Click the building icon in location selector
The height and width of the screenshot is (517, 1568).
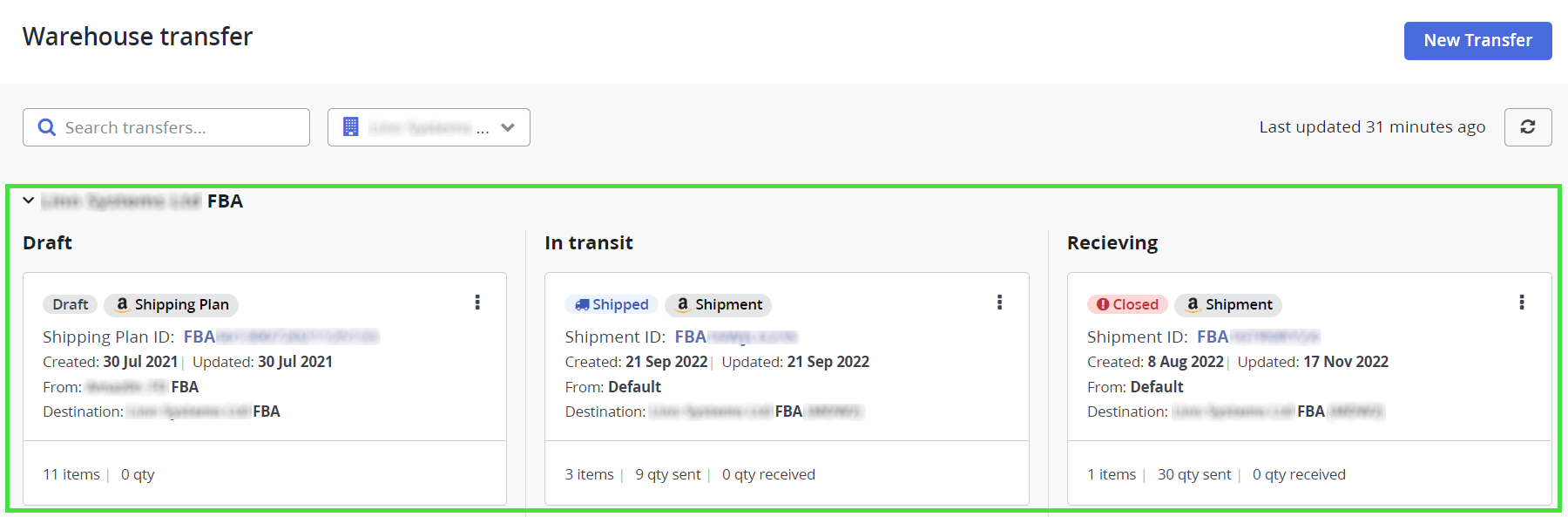click(x=350, y=127)
